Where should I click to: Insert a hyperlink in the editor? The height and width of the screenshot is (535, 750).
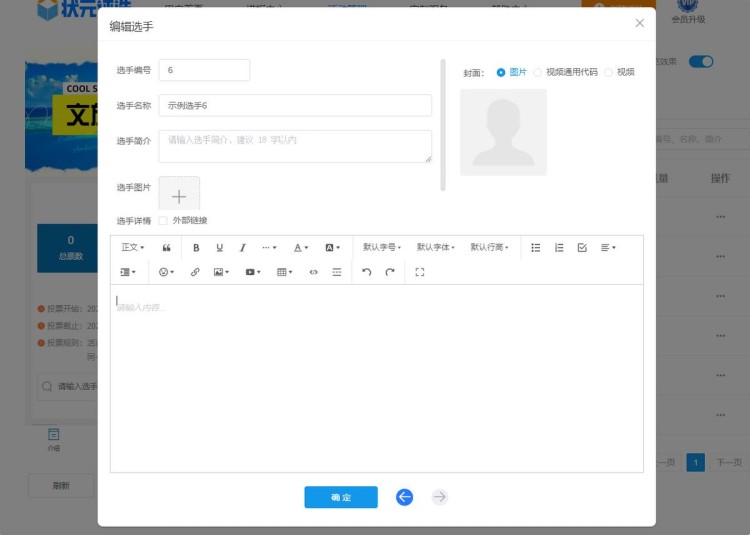point(195,272)
